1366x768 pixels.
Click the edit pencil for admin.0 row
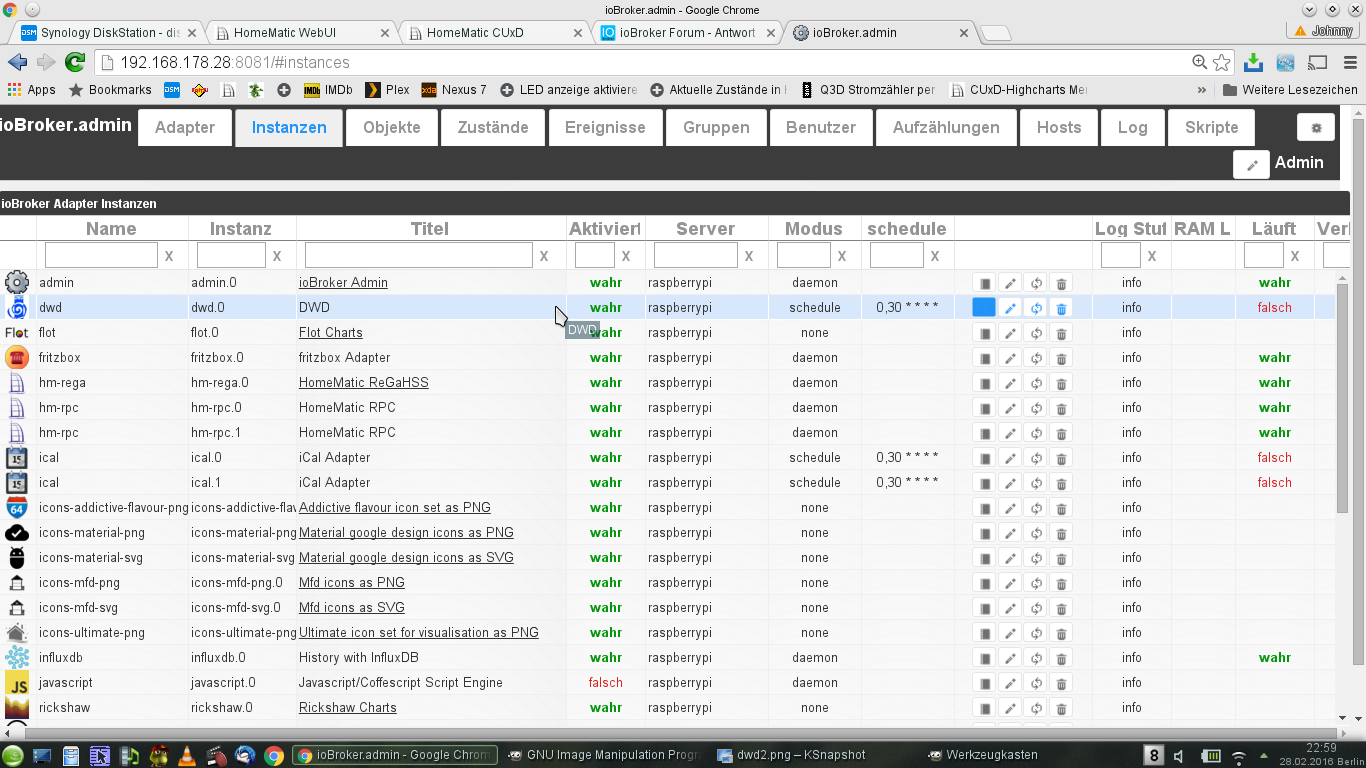click(1010, 283)
